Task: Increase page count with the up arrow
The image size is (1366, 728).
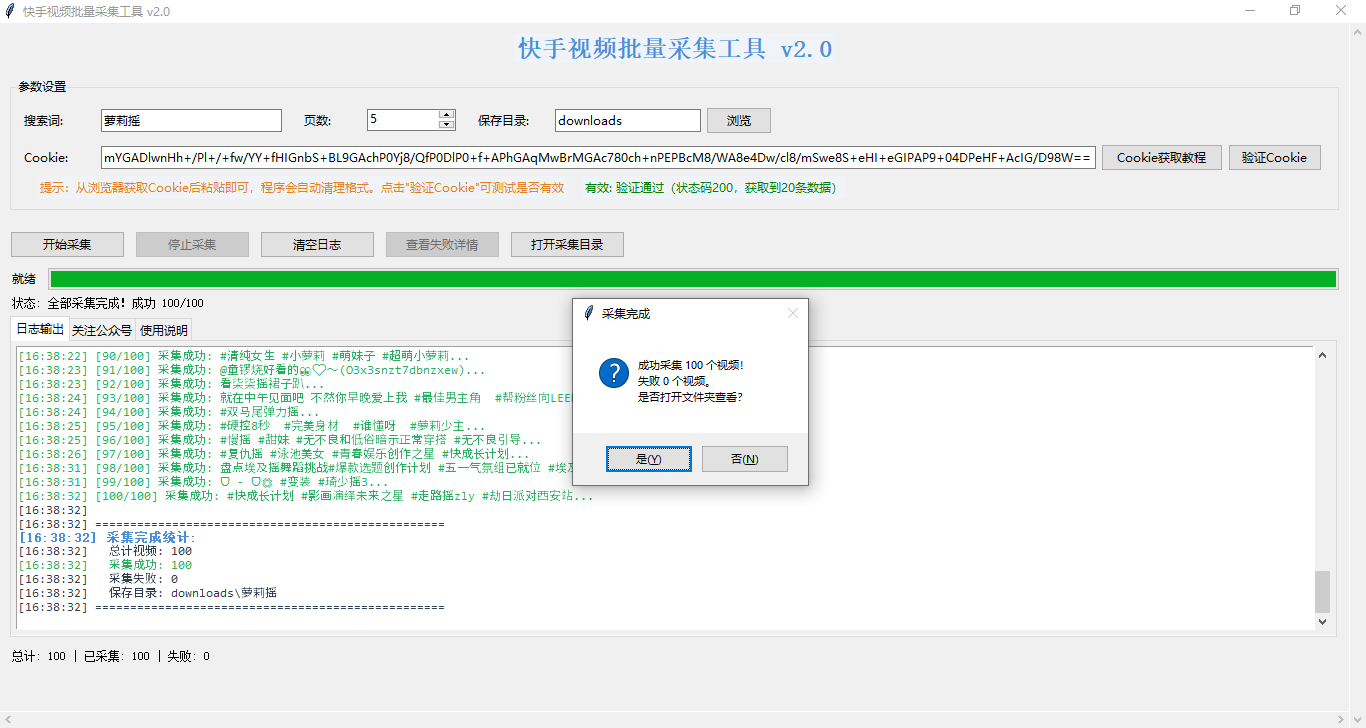Action: 447,115
